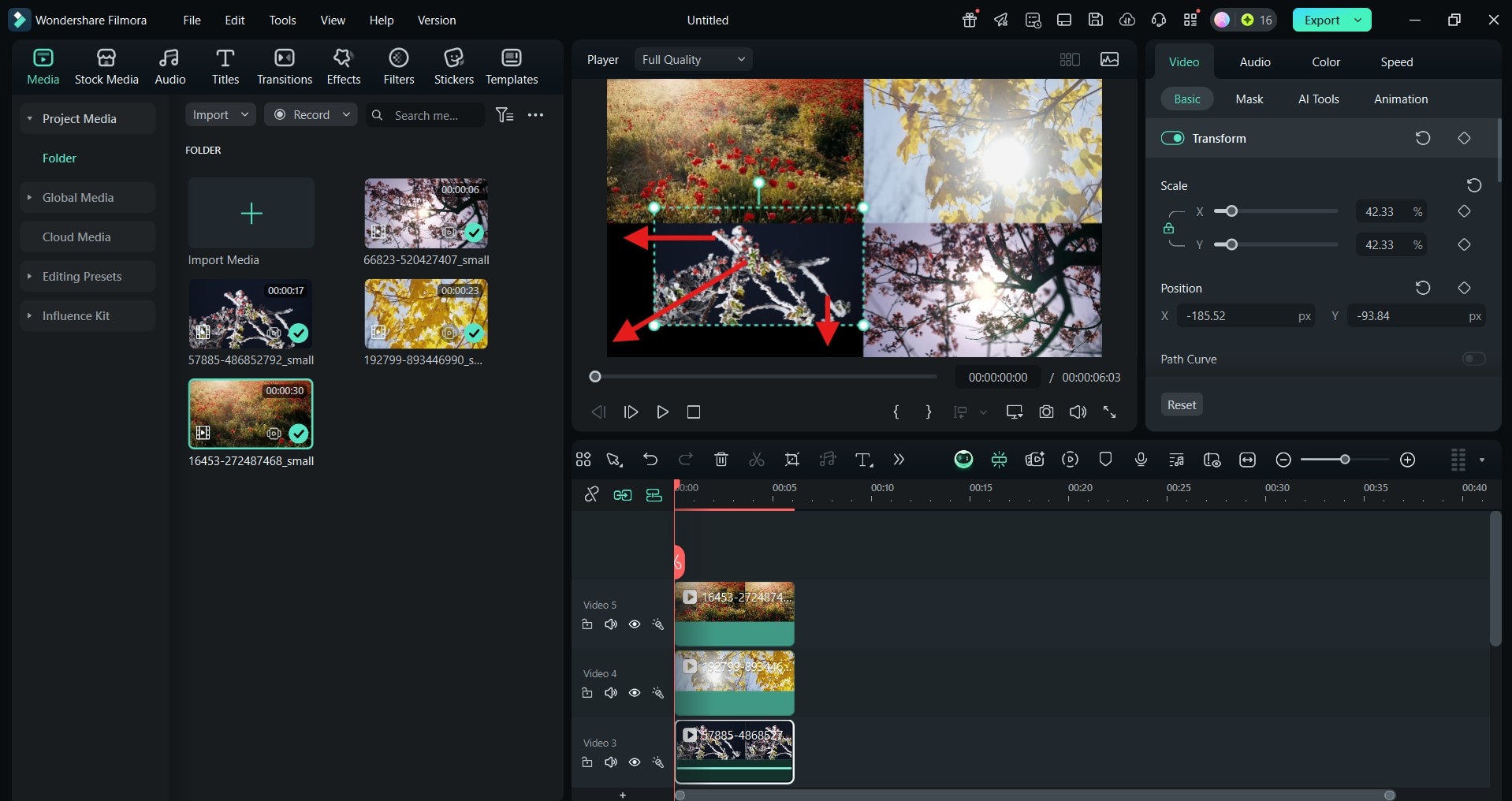Open the View menu
Viewport: 1512px width, 801px height.
tap(333, 20)
